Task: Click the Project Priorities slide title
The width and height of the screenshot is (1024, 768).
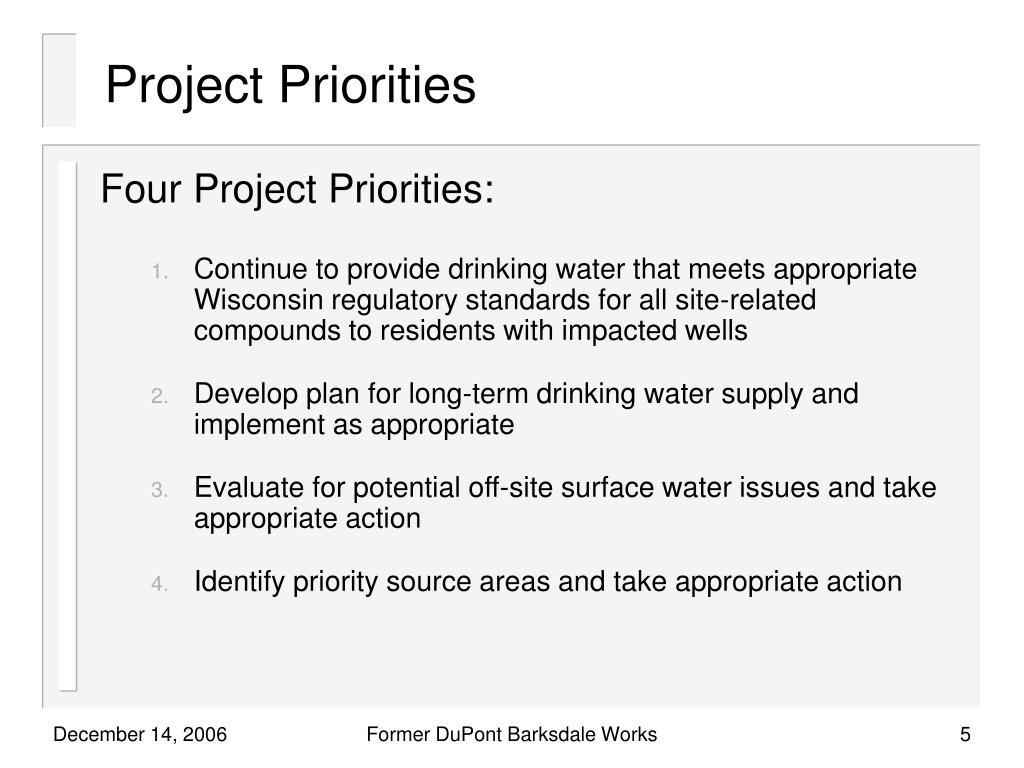Action: [291, 85]
